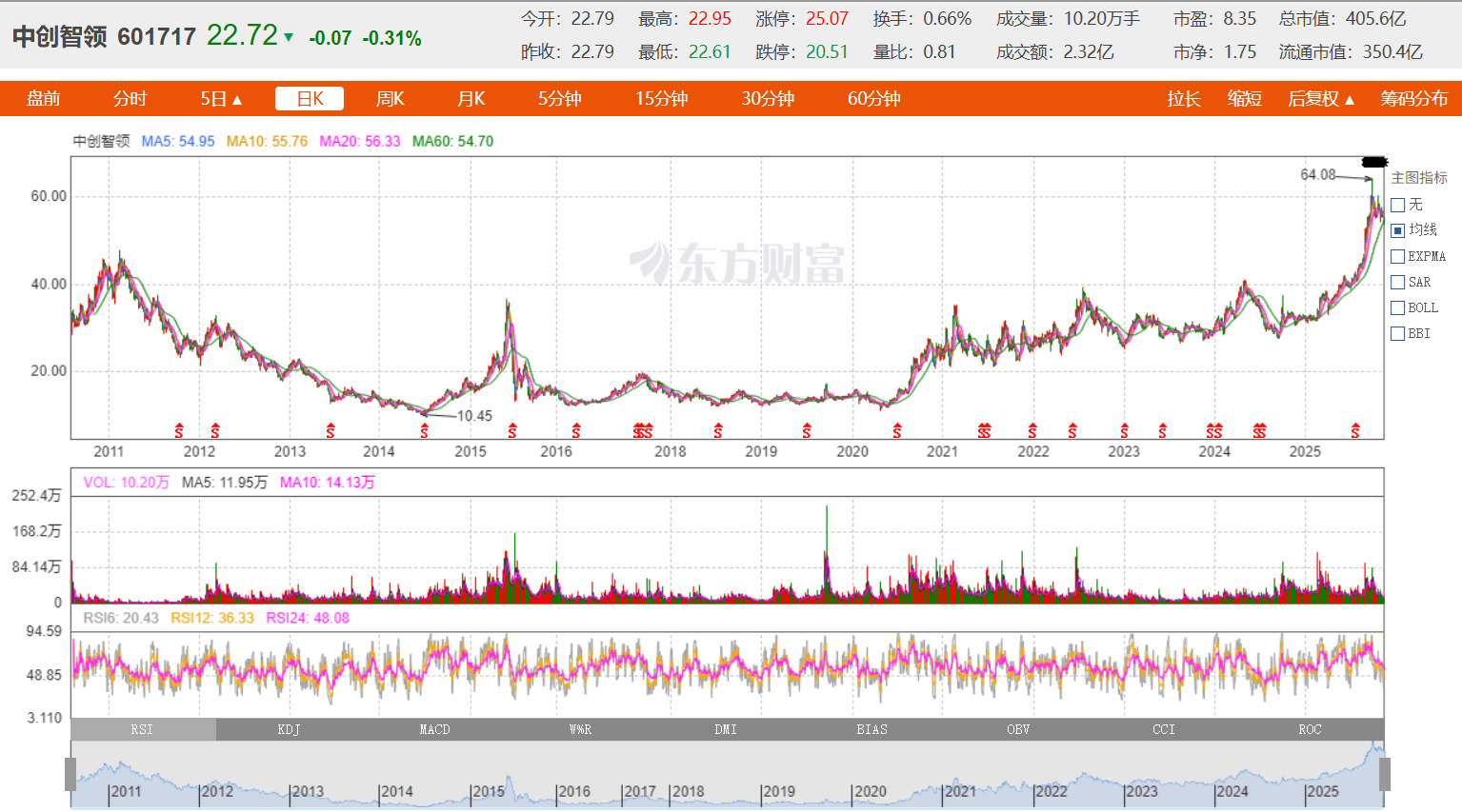
Task: Click the red marker near 2019
Action: click(x=807, y=431)
